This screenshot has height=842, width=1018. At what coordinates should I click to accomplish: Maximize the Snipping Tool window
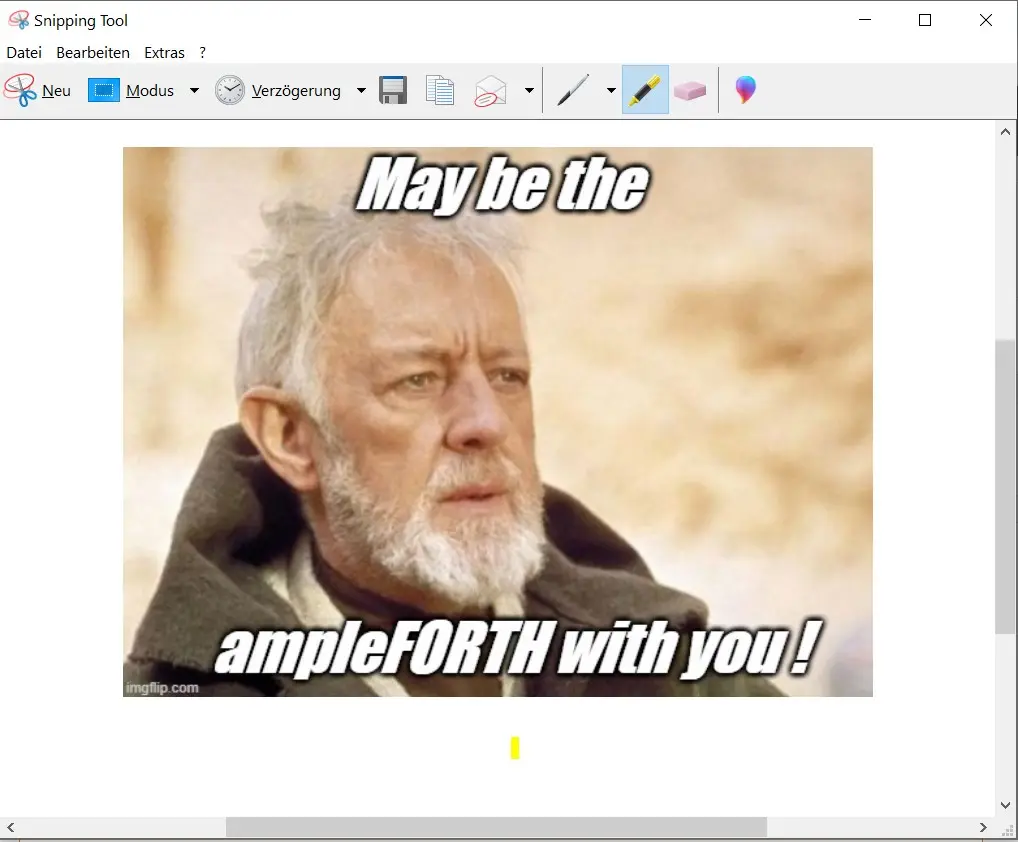pos(925,20)
